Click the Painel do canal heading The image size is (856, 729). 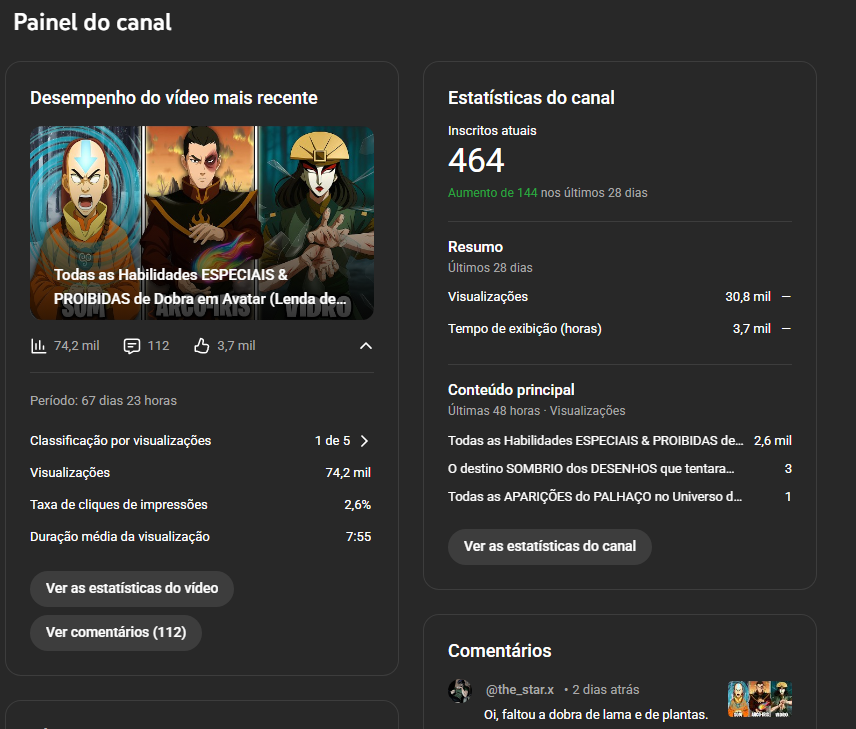(x=92, y=22)
